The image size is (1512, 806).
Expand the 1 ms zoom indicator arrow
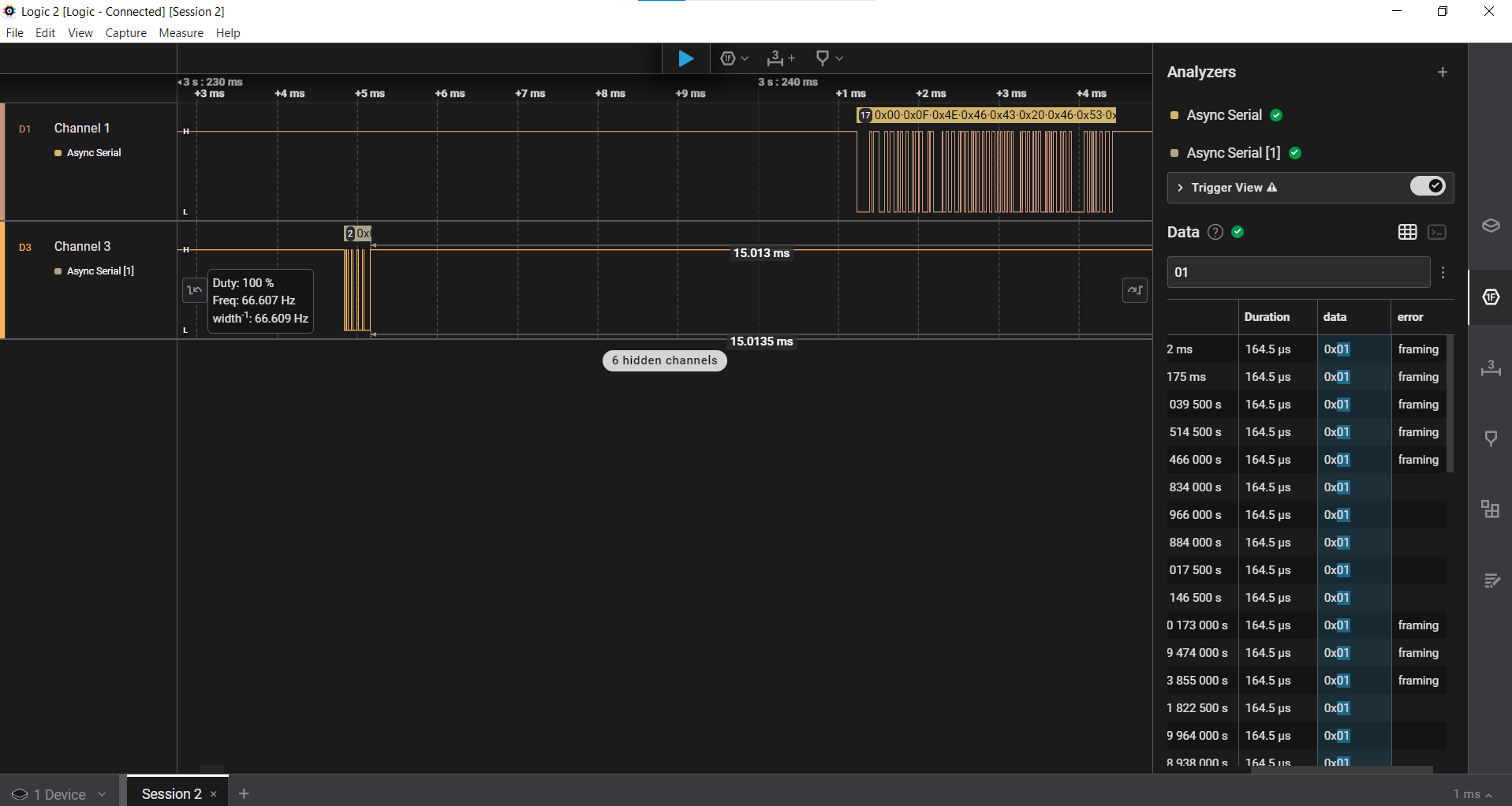(x=1489, y=795)
